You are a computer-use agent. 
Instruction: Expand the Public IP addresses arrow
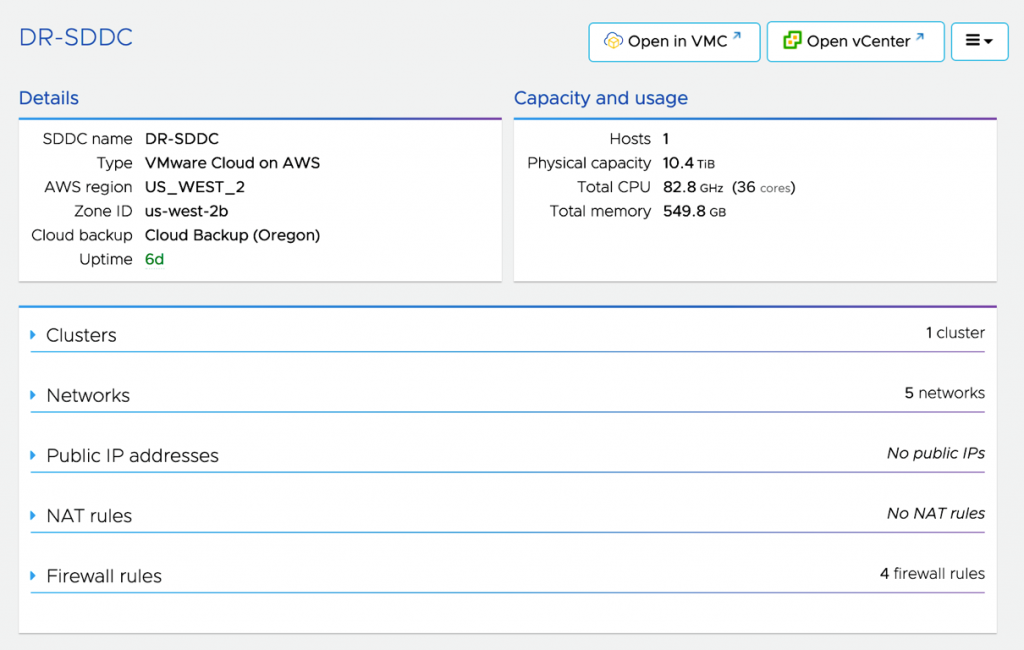click(x=33, y=456)
